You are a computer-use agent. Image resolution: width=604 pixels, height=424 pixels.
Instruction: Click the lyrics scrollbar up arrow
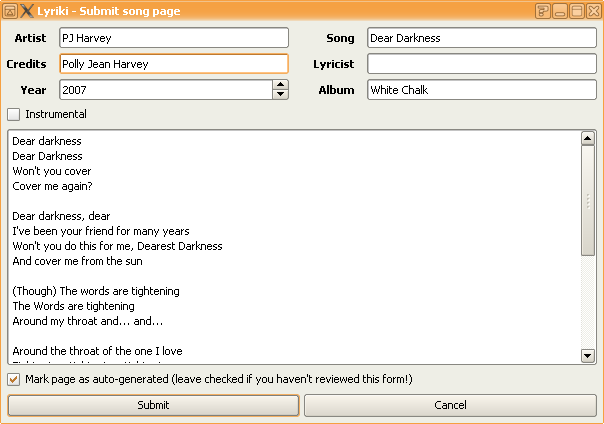pos(588,138)
